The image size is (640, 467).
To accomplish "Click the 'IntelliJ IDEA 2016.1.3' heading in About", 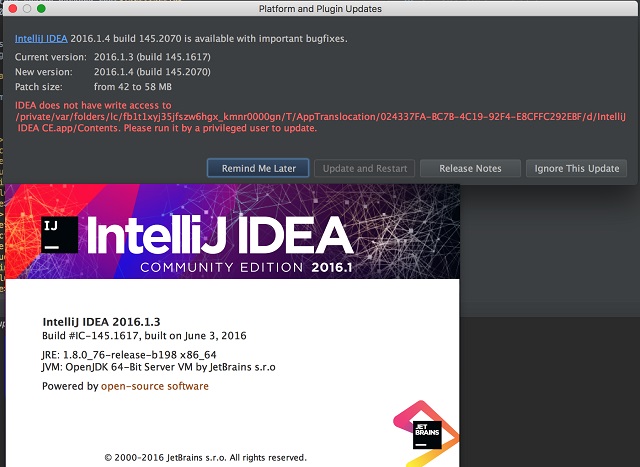I will coord(101,322).
